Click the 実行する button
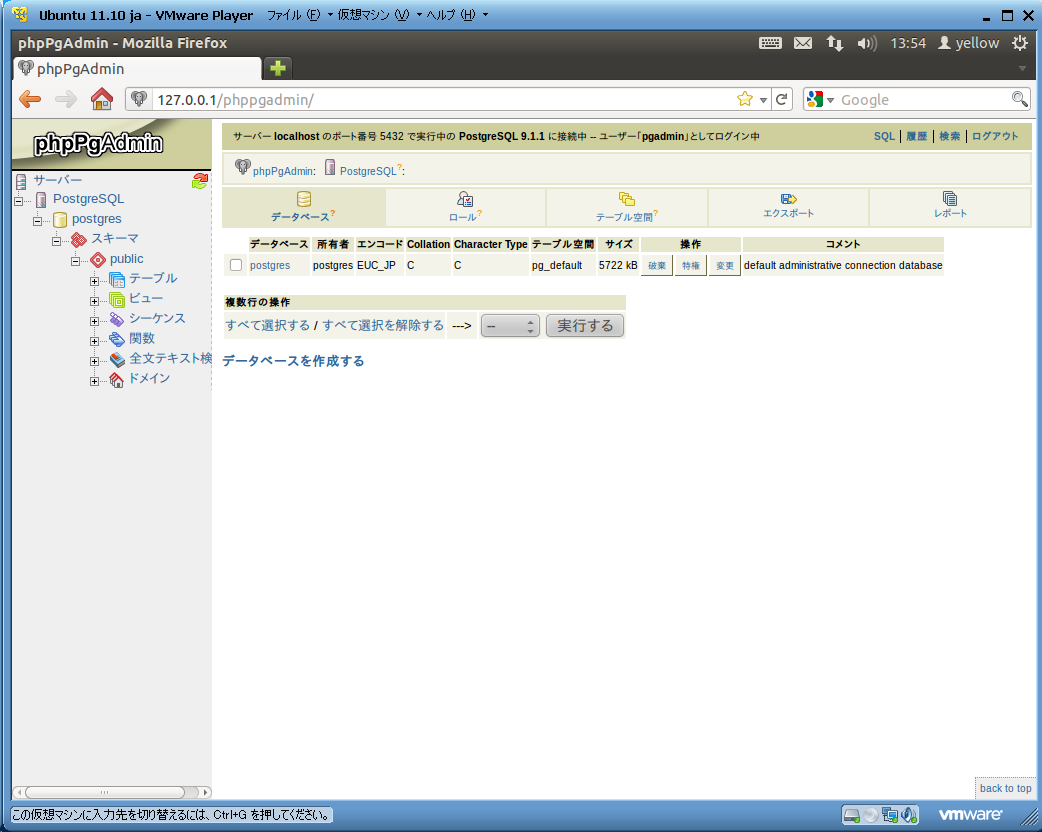Viewport: 1042px width, 832px height. click(x=585, y=326)
